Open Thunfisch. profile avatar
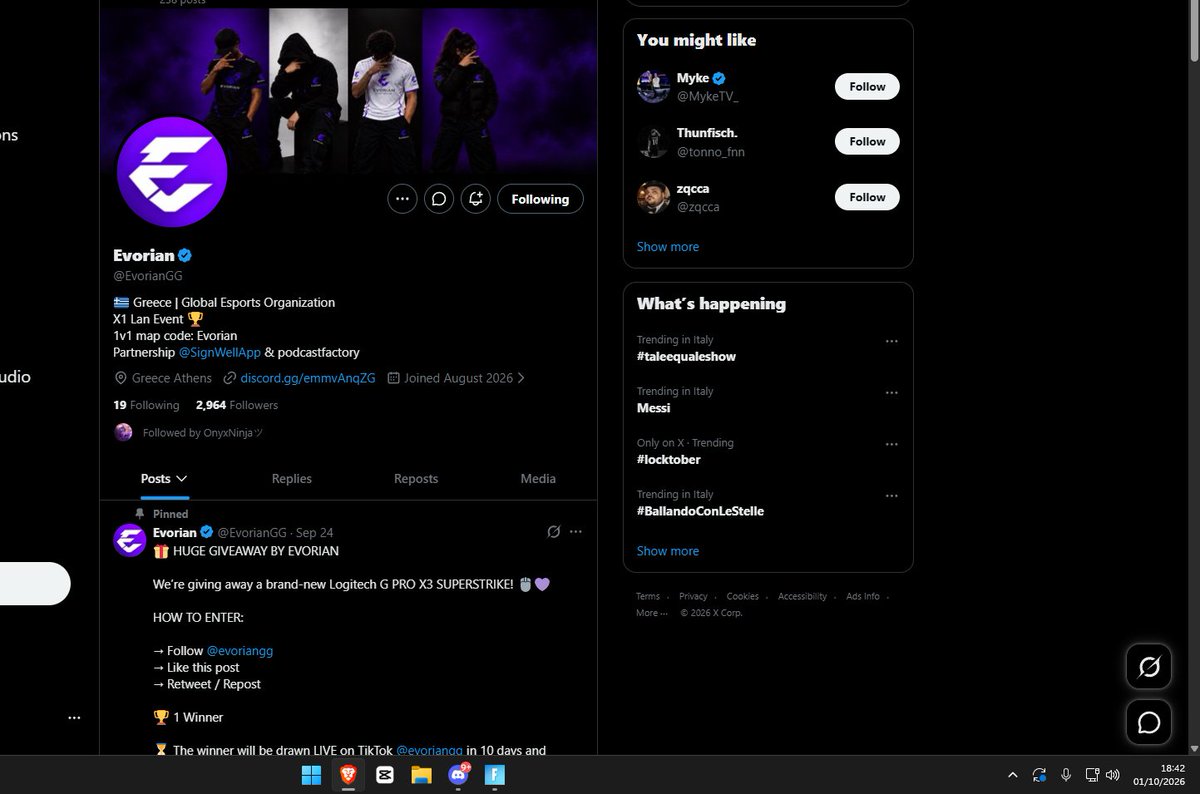This screenshot has width=1200, height=794. 653,142
